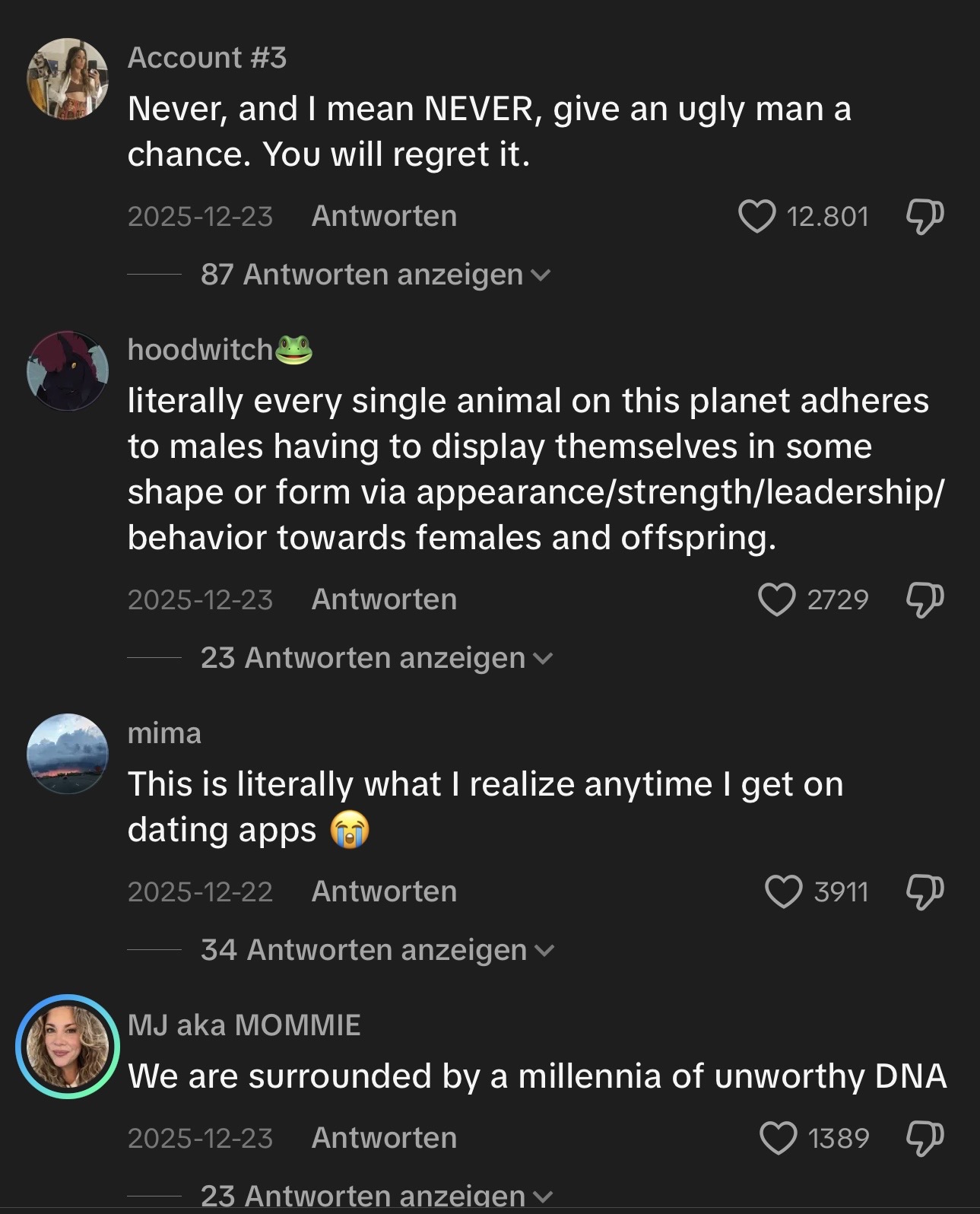Reply to hoodwitch's comment
This screenshot has height=1214, width=980.
(384, 599)
